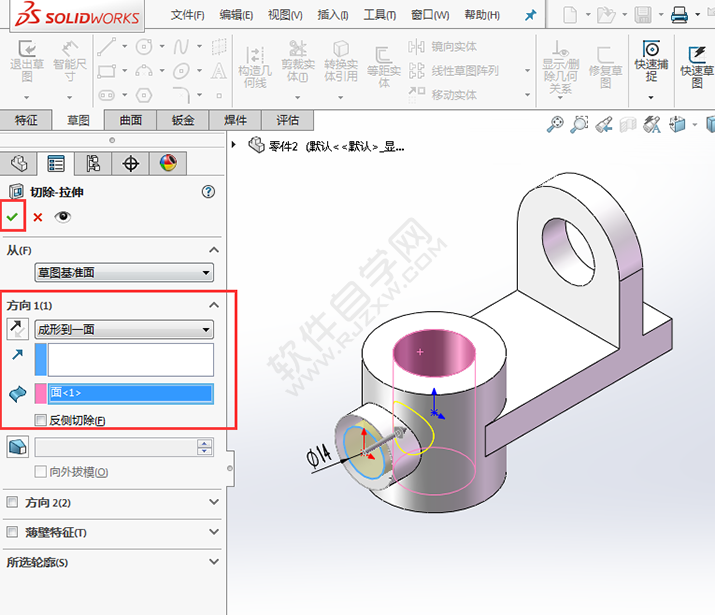Image resolution: width=715 pixels, height=615 pixels.
Task: Confirm cut-extrude with green checkmark
Action: pos(12,217)
